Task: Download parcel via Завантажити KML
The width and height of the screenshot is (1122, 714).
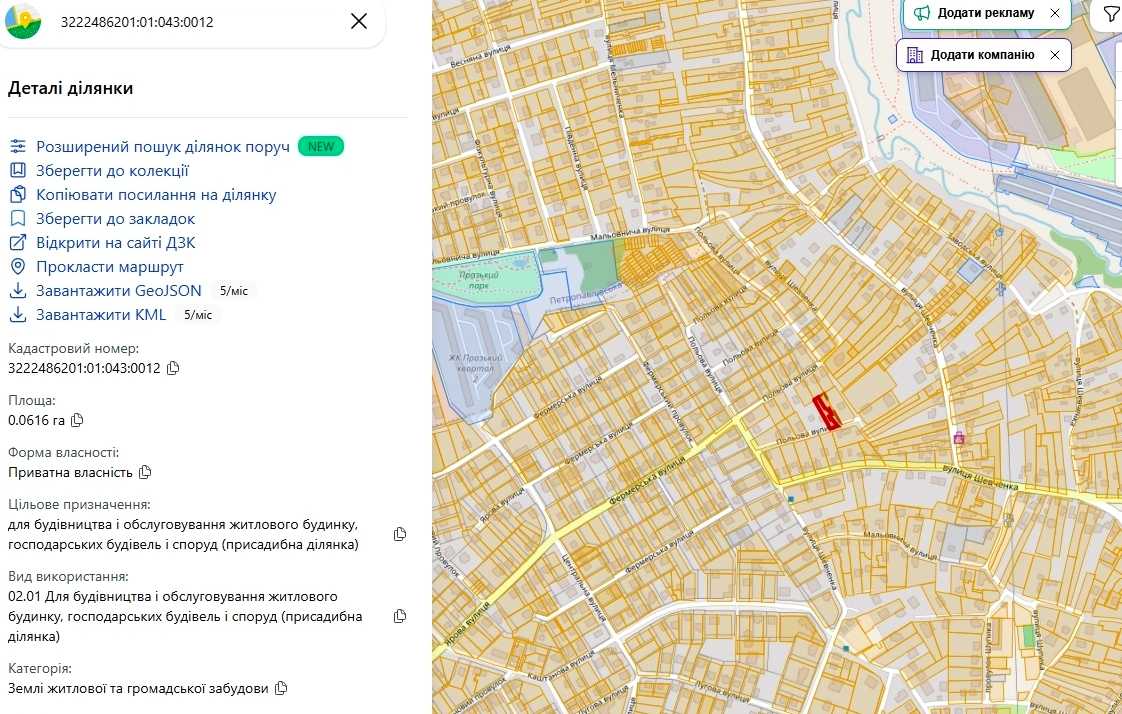Action: 101,315
